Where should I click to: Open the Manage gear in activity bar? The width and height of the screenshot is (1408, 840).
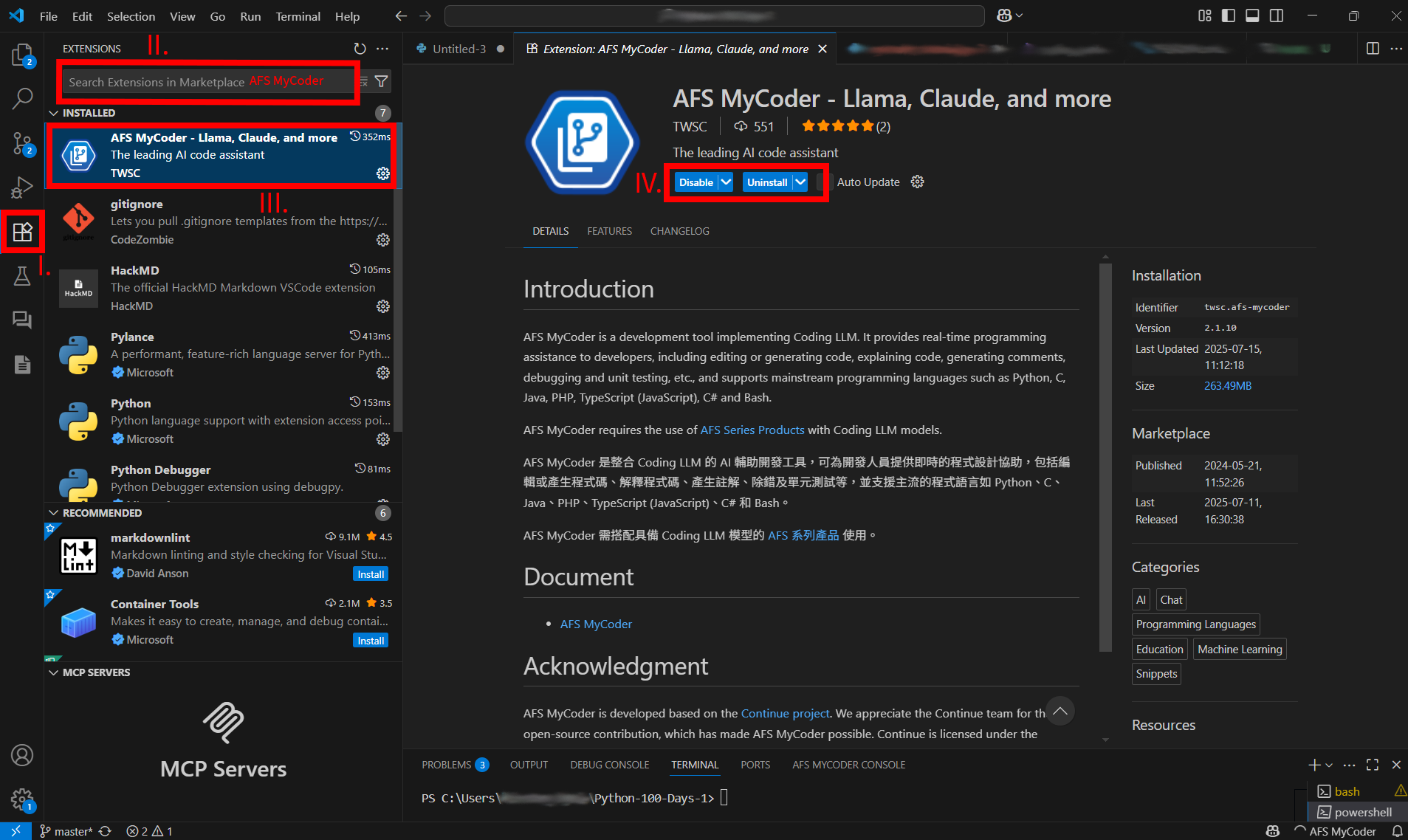pos(22,799)
